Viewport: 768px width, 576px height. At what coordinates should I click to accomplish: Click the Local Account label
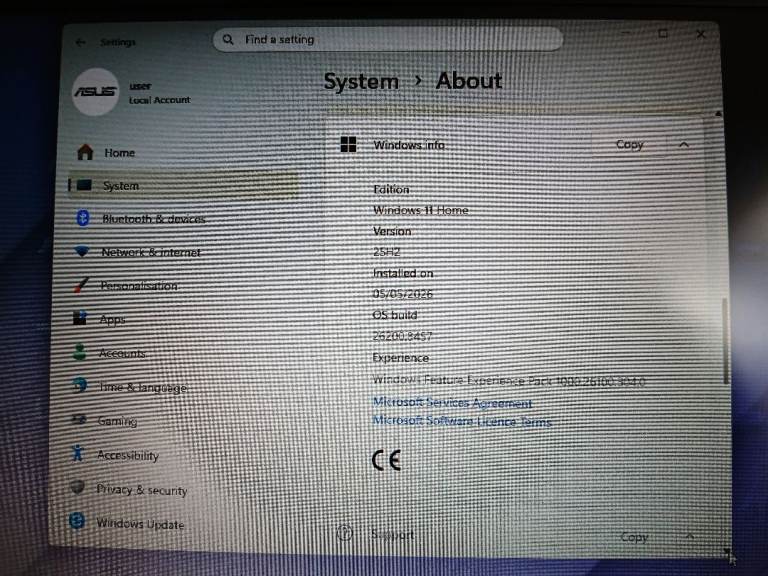pyautogui.click(x=160, y=100)
